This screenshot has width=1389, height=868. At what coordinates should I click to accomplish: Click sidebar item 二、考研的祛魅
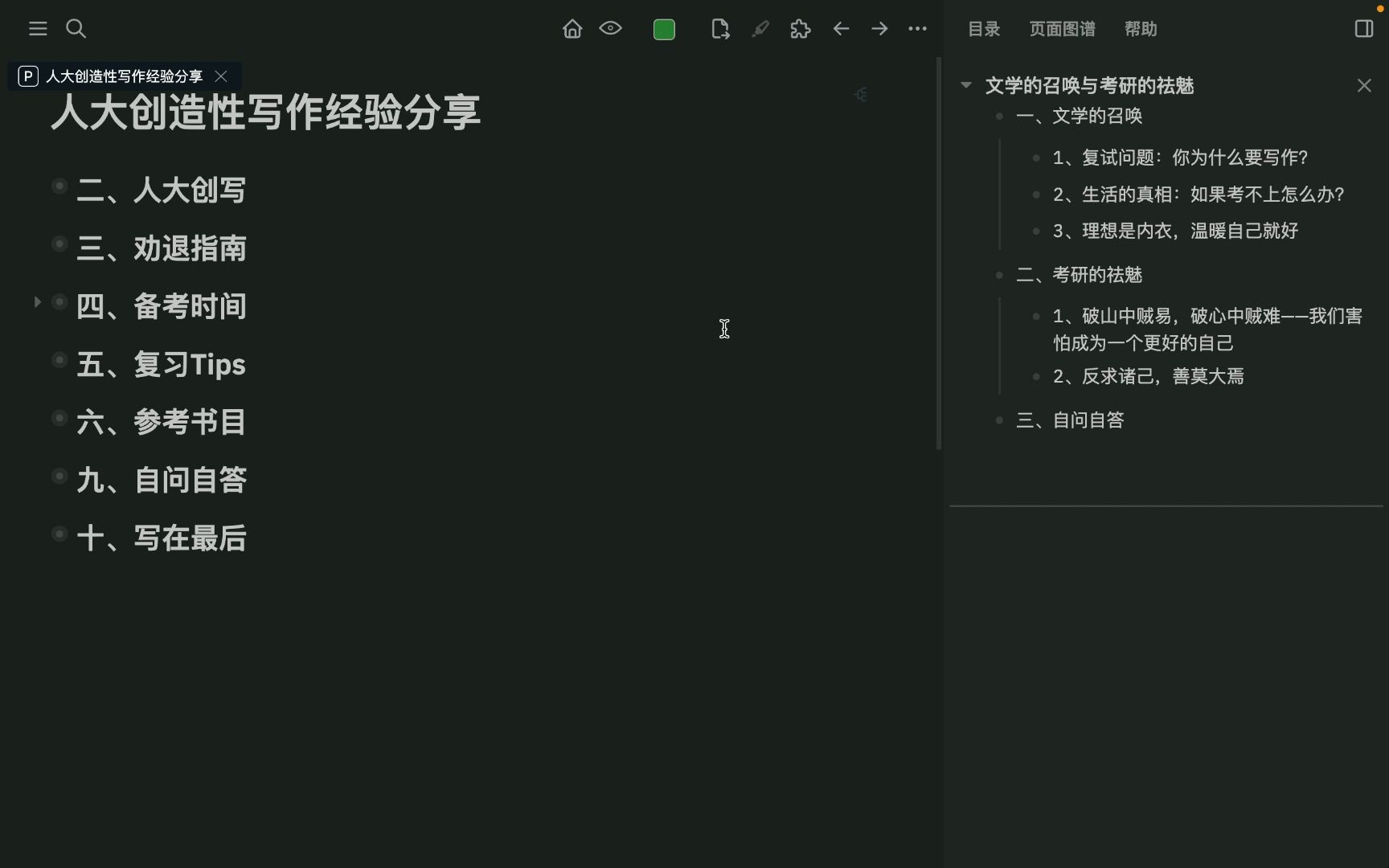[1080, 275]
